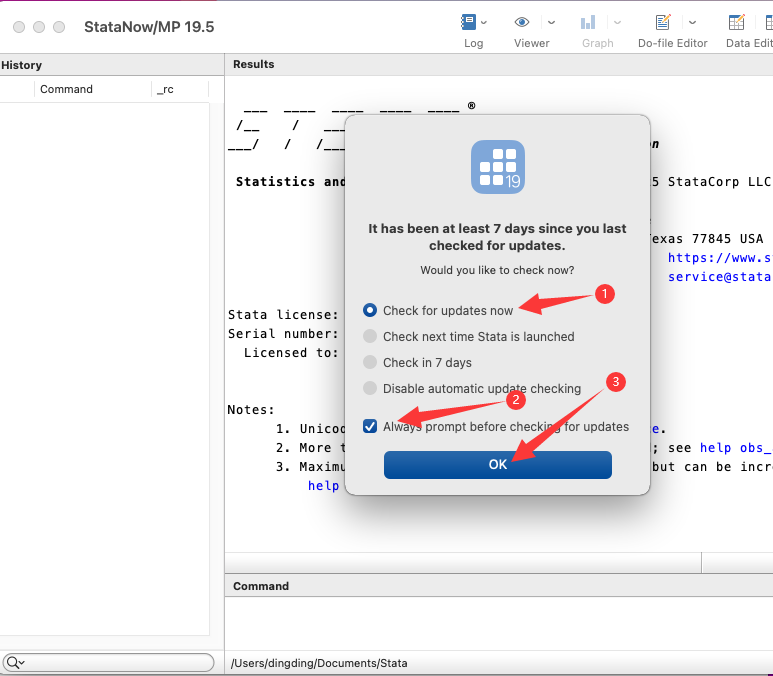Screen dimensions: 773x676
Task: Confirm the dialog with OK
Action: [x=497, y=464]
